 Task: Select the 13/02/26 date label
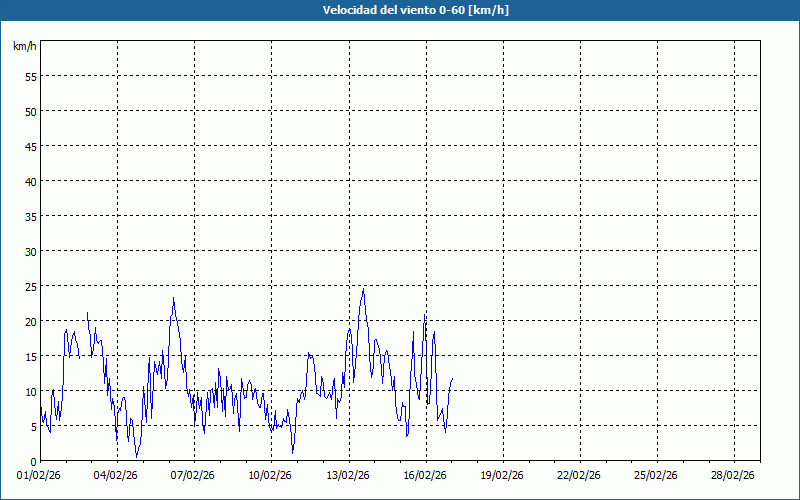click(349, 475)
